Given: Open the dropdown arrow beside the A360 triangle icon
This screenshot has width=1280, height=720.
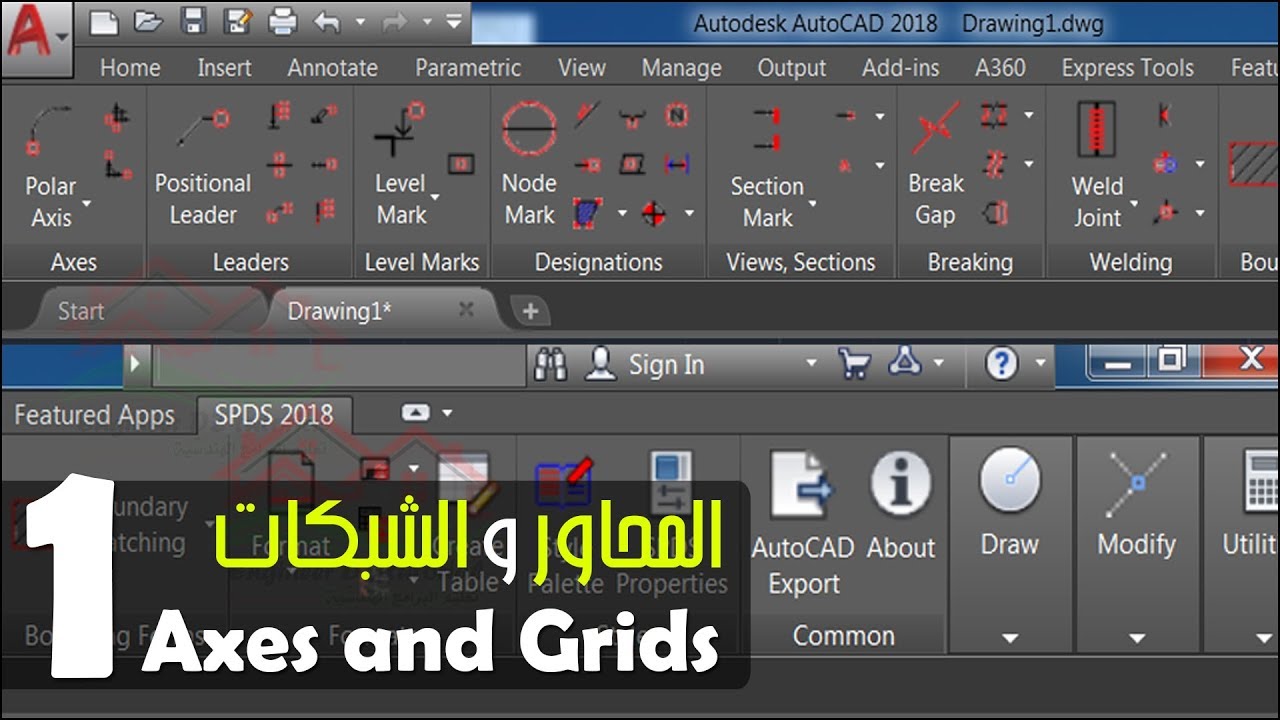Looking at the screenshot, I should (x=938, y=364).
